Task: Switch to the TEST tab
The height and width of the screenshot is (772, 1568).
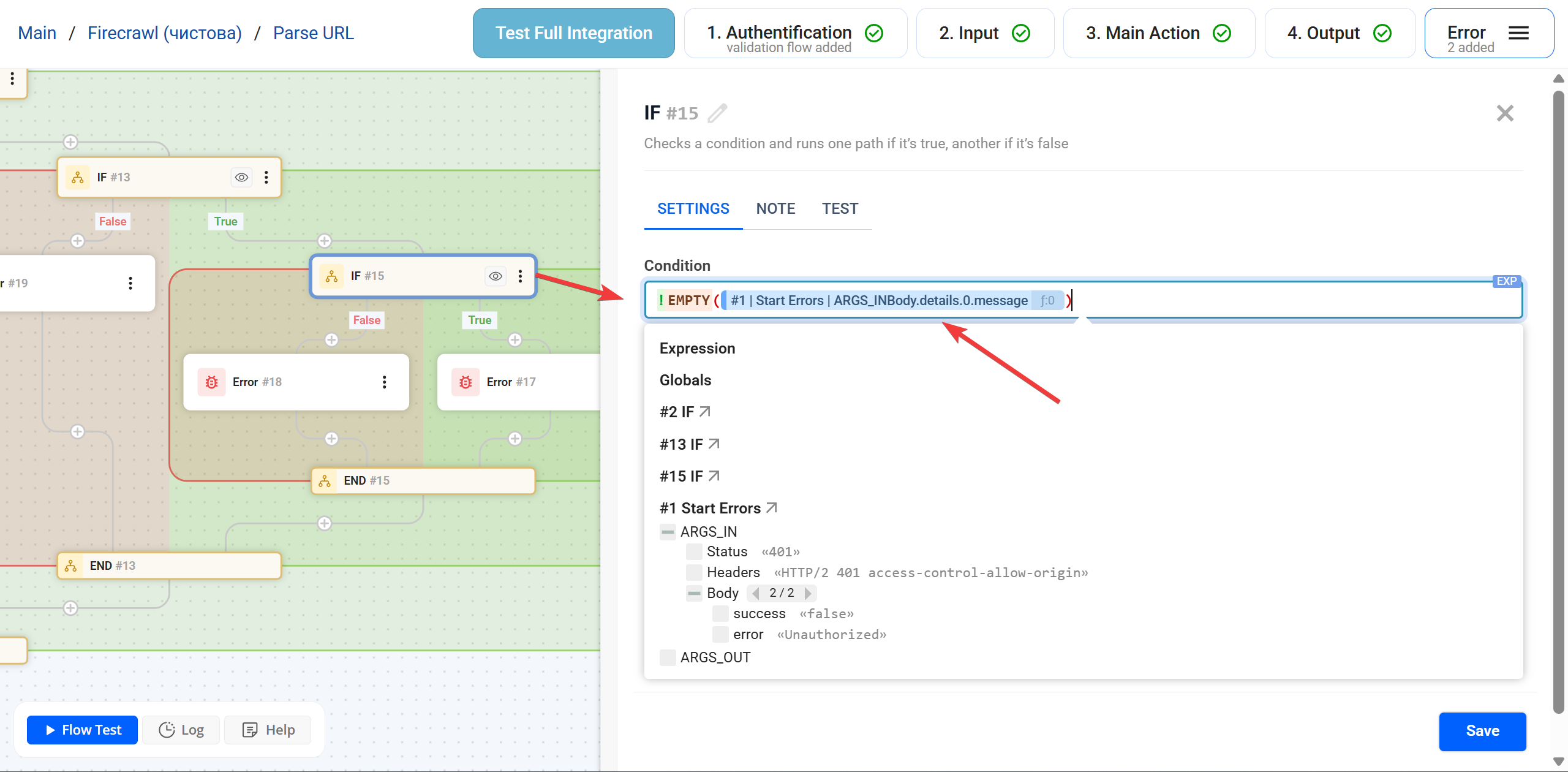Action: click(840, 208)
